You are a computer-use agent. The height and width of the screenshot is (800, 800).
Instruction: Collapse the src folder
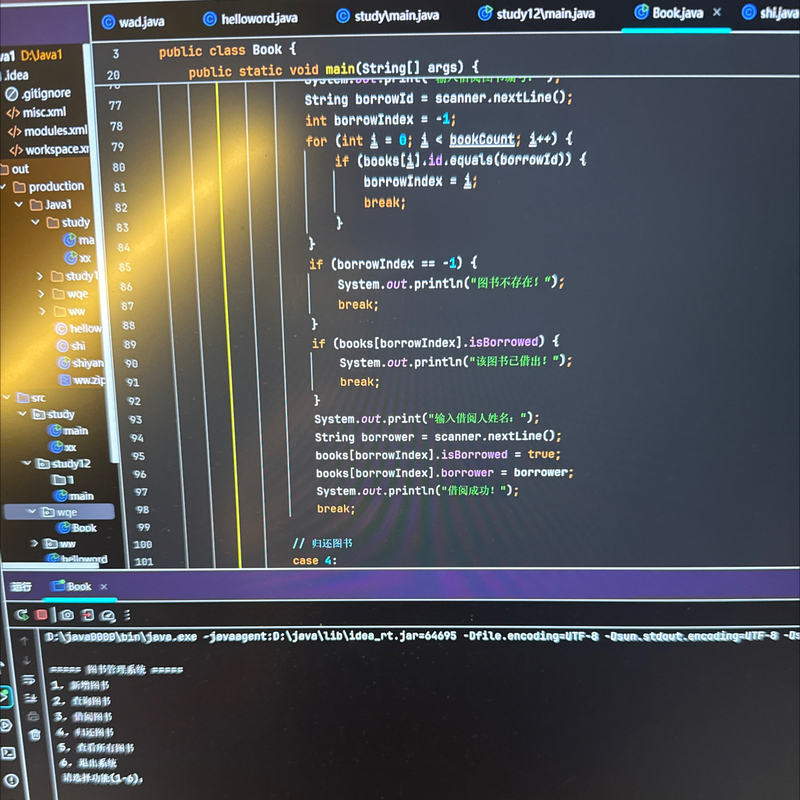click(x=7, y=397)
